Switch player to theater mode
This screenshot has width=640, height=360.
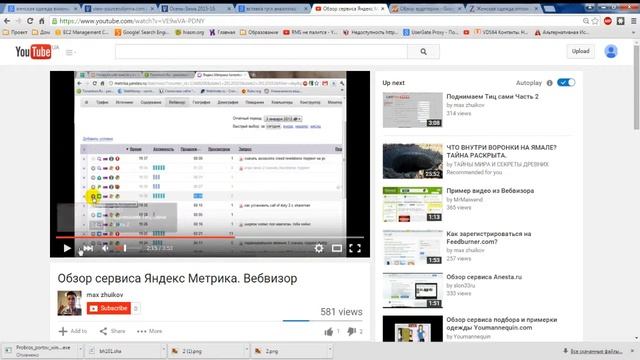[x=337, y=248]
